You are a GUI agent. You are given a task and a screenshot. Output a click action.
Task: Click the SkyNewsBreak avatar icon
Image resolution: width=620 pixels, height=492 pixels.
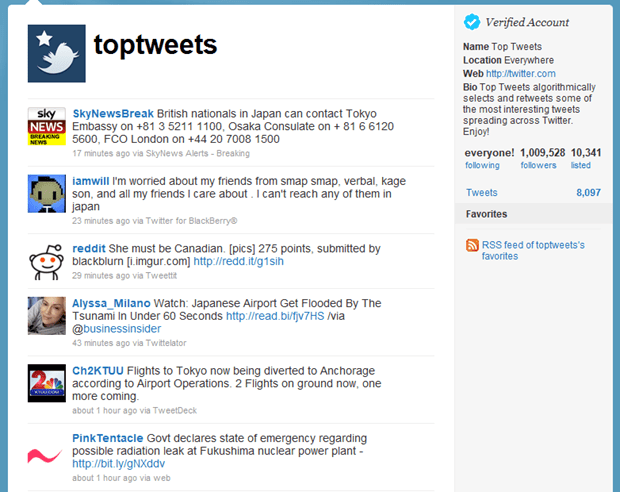point(46,125)
